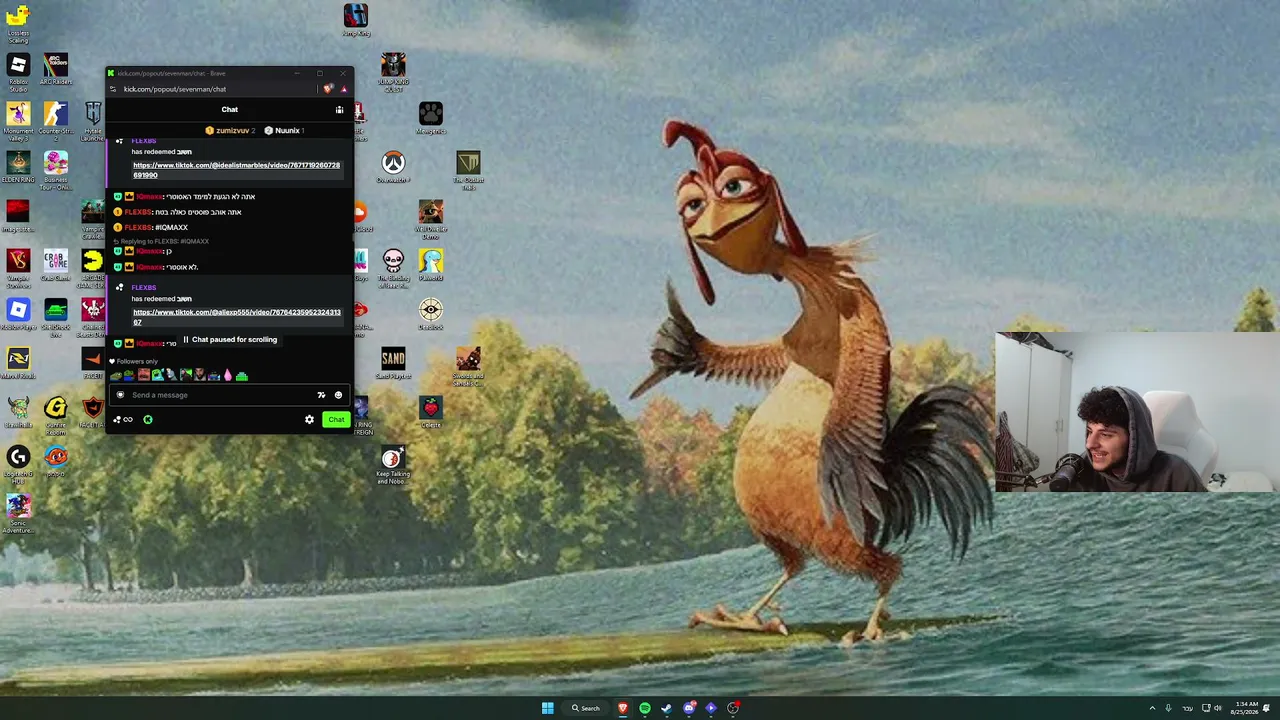Open the Celeste strawberry icon

(x=431, y=412)
